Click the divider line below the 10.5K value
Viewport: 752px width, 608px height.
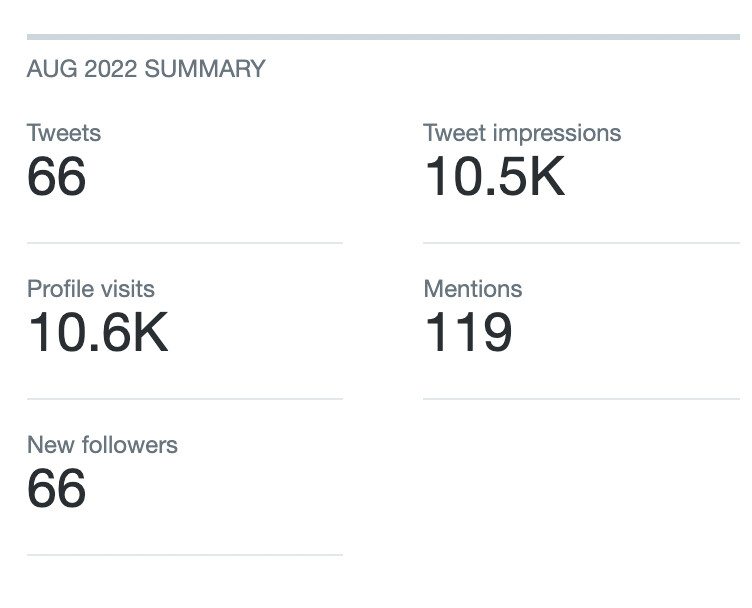pyautogui.click(x=580, y=243)
